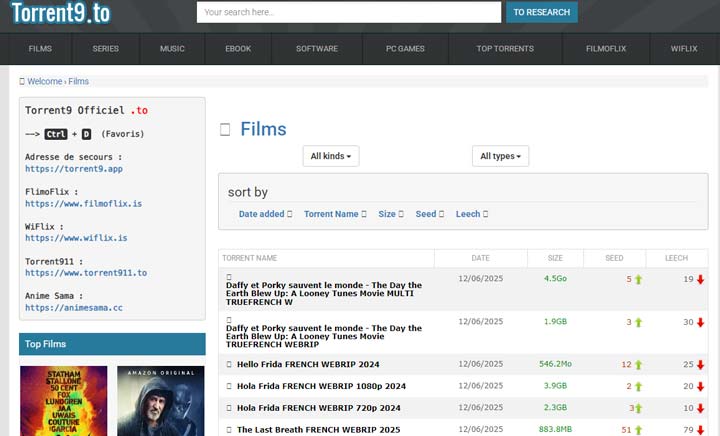Expand the 'All types' dropdown
The height and width of the screenshot is (436, 720).
click(501, 156)
